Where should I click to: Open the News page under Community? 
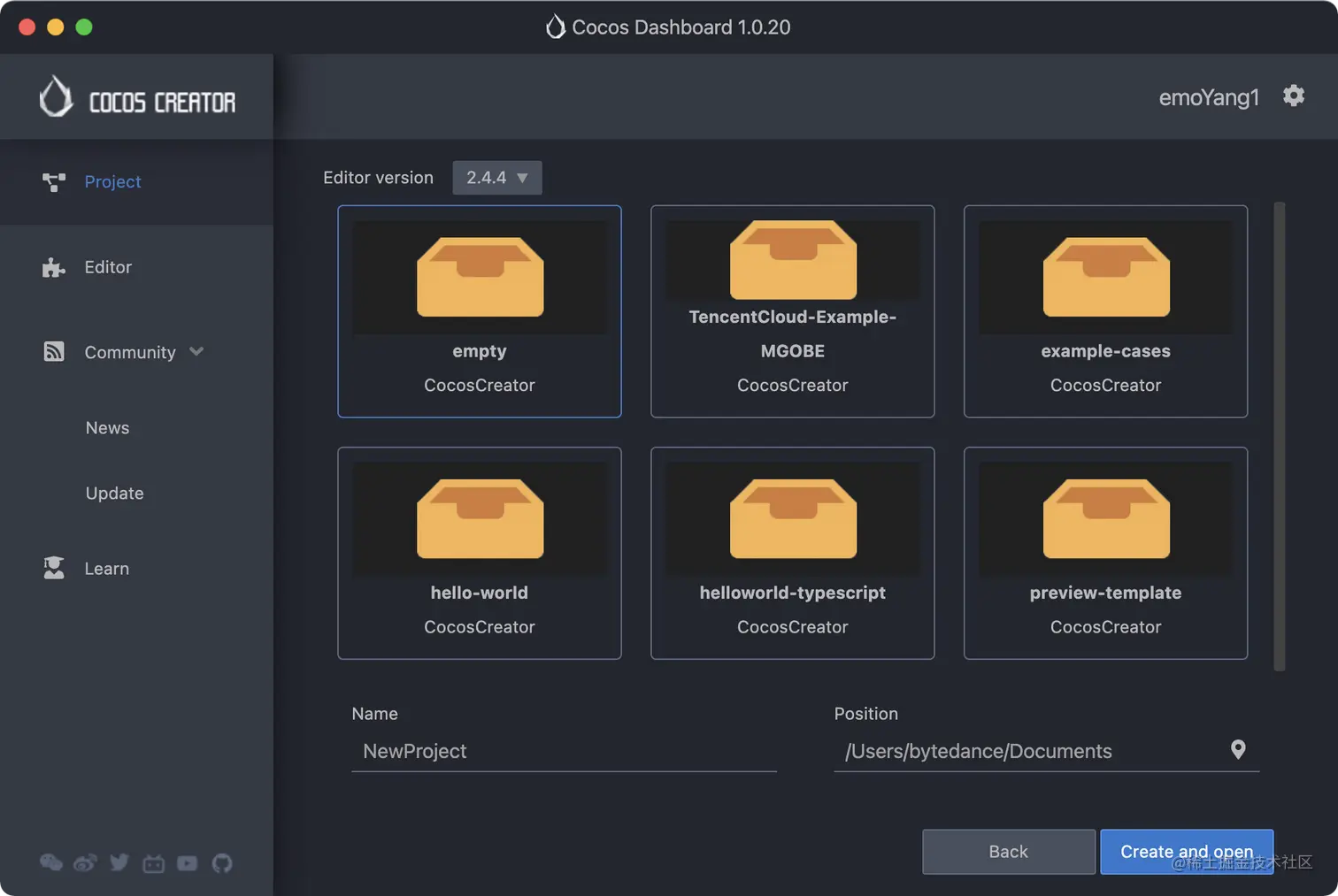(107, 428)
